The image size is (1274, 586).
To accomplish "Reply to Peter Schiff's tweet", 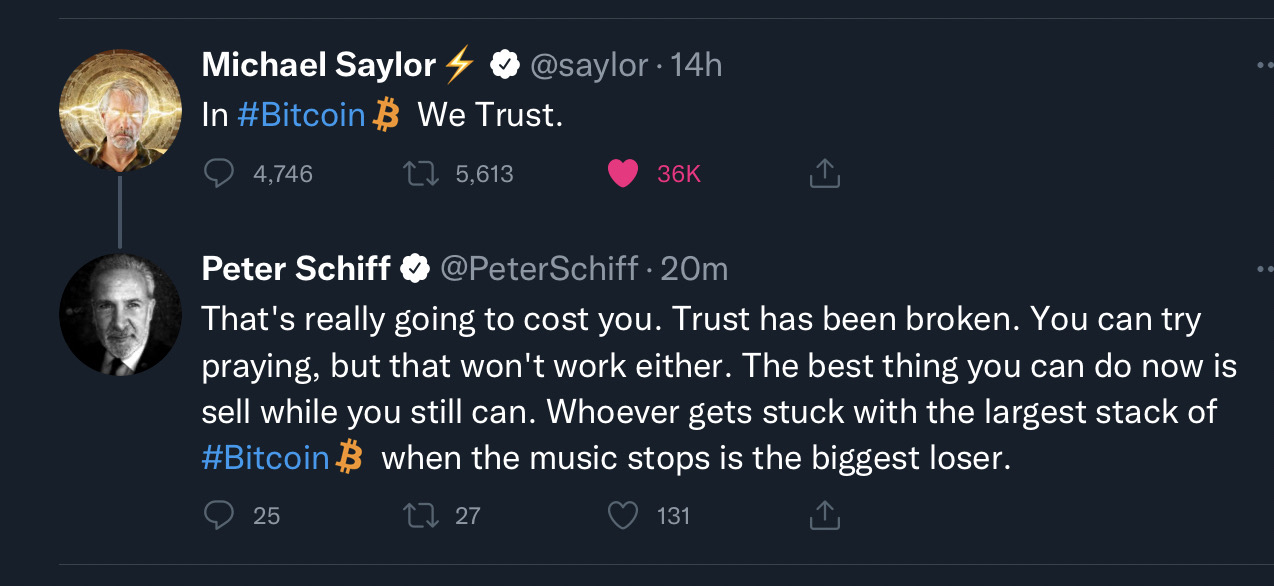I will (x=218, y=515).
